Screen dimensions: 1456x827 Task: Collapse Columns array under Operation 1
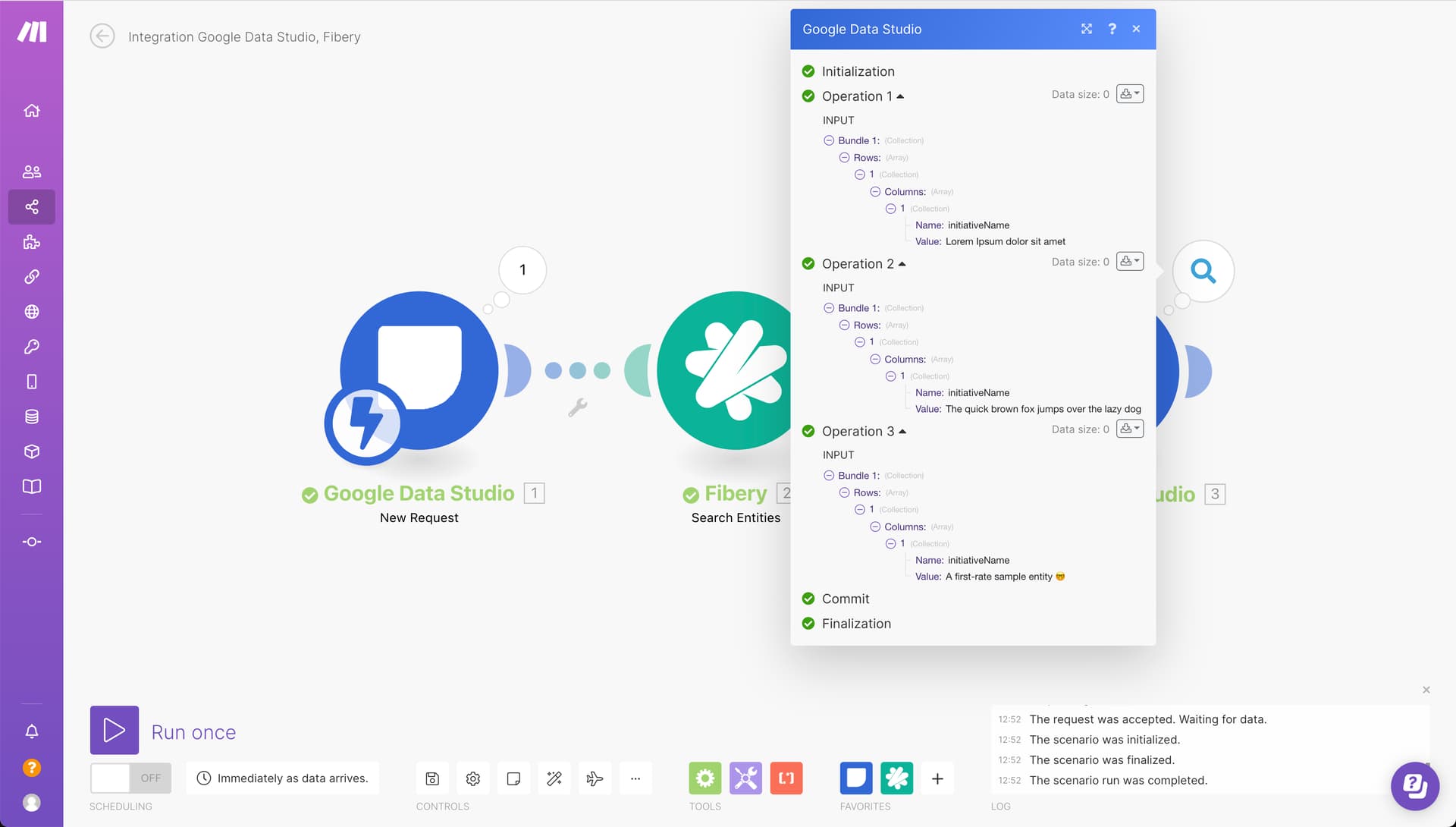tap(875, 192)
